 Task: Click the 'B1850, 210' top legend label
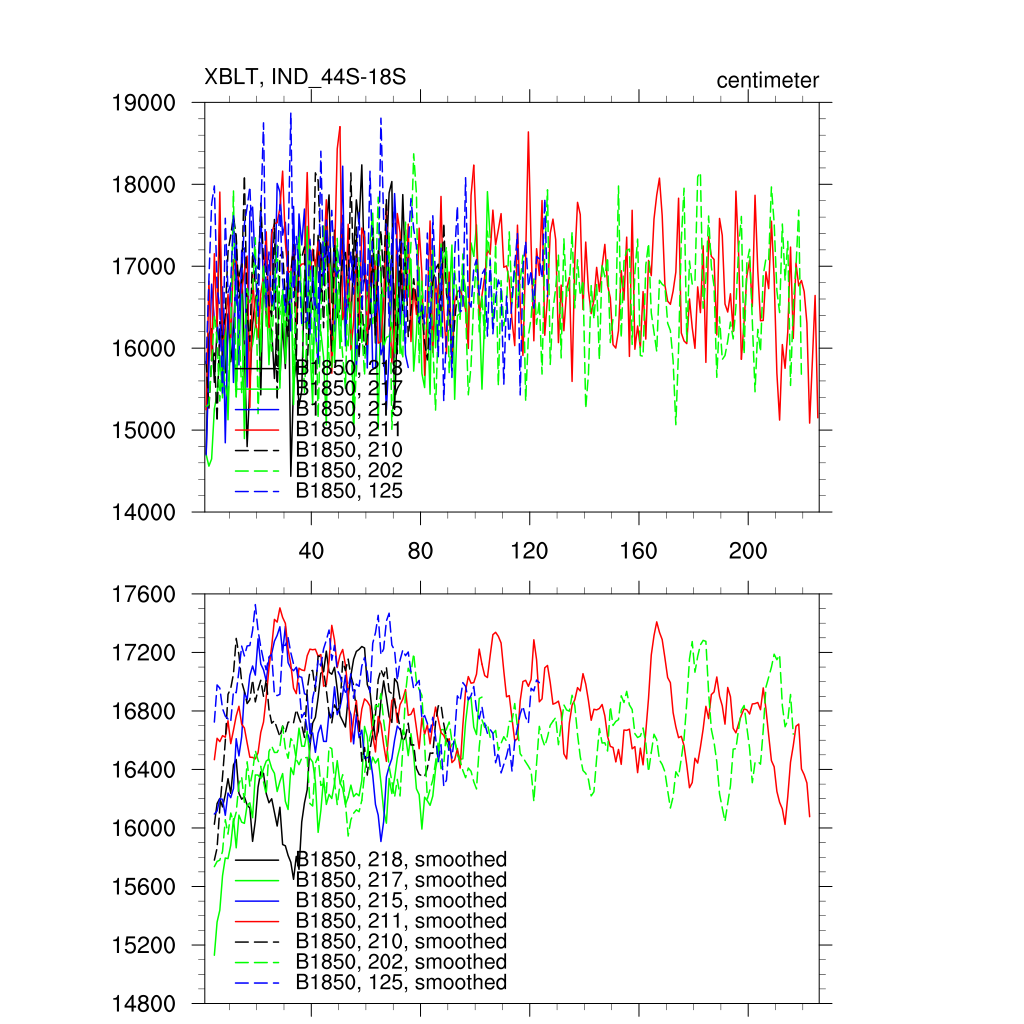click(349, 450)
